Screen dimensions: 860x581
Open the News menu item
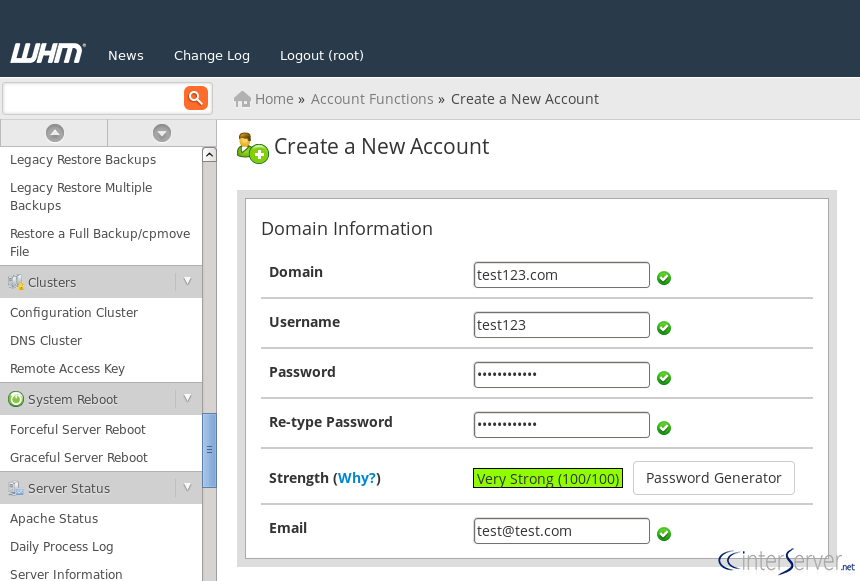(x=126, y=55)
